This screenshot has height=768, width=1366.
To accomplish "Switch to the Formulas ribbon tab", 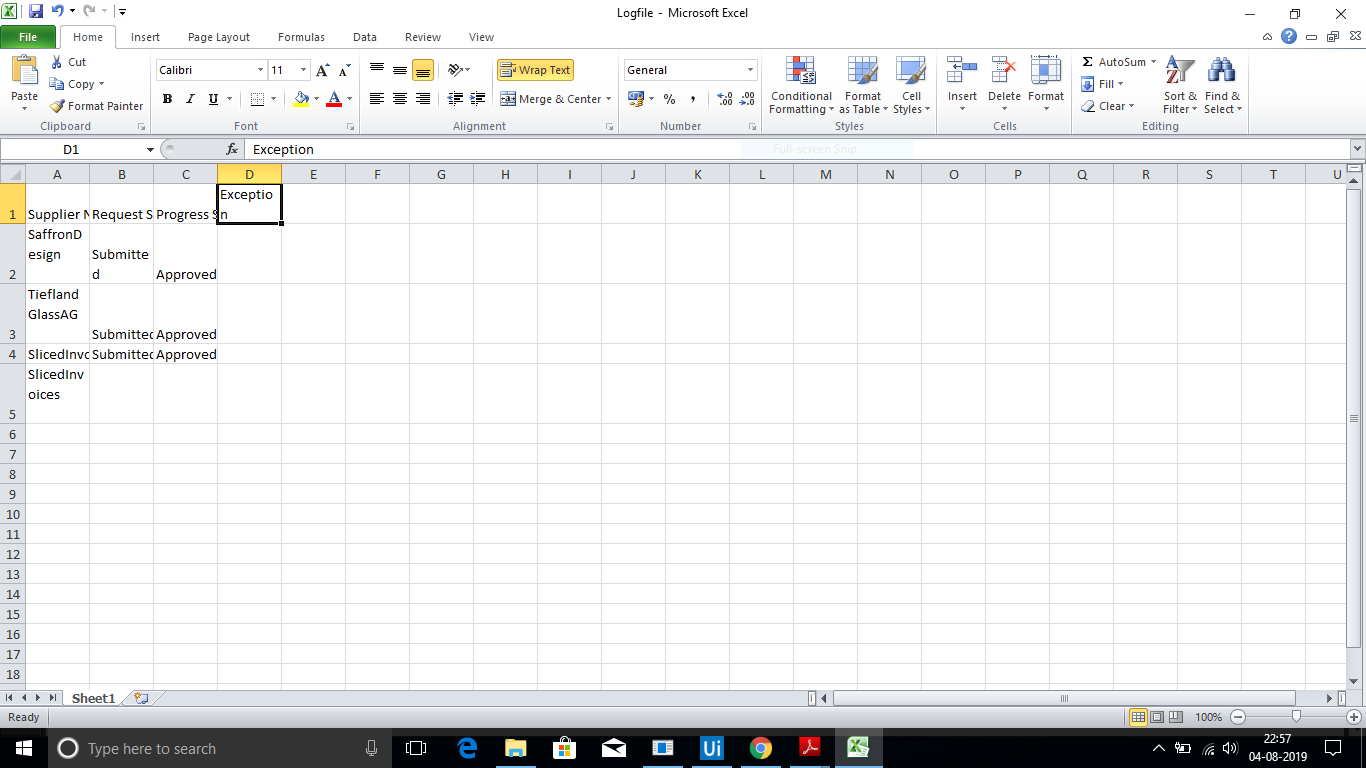I will (x=300, y=37).
